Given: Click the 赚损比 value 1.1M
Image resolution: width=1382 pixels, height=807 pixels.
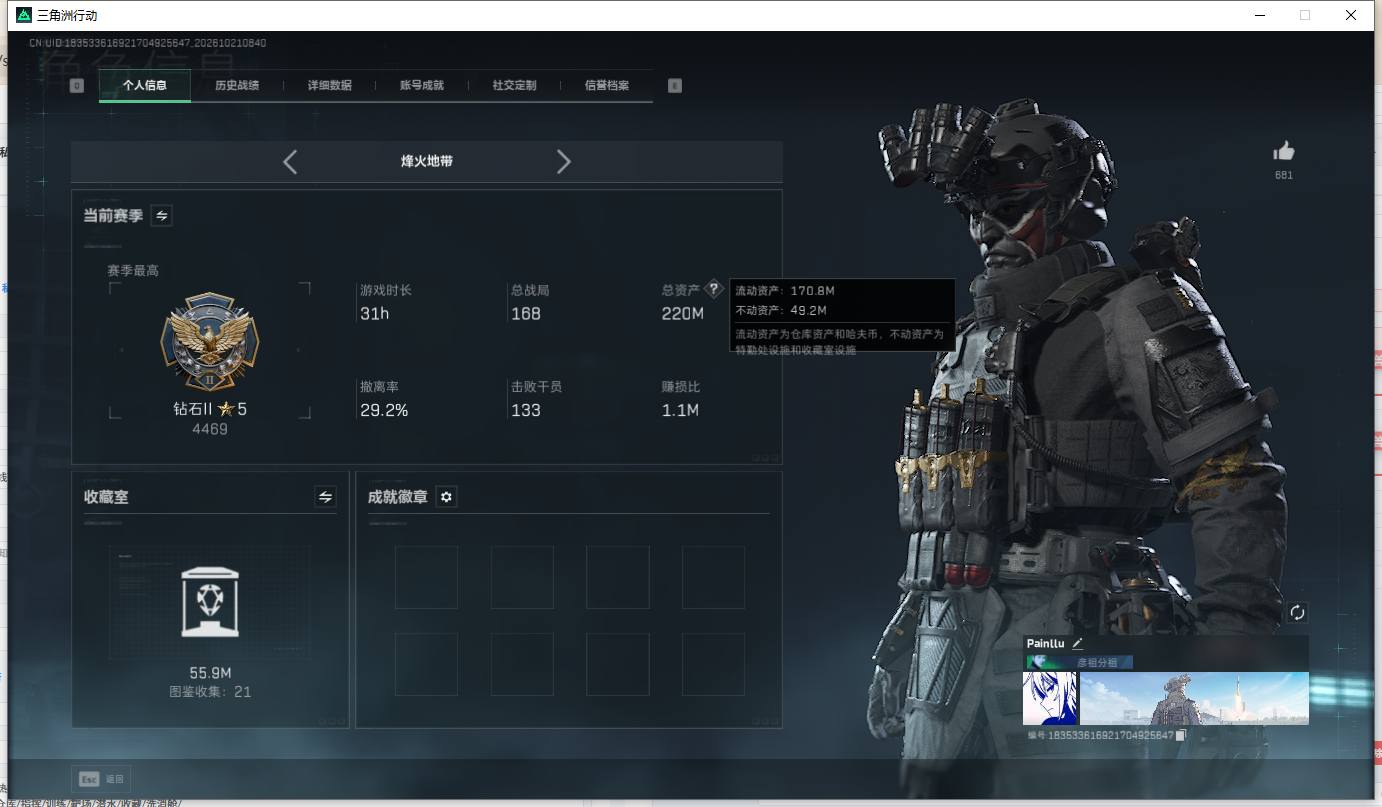Looking at the screenshot, I should [x=680, y=410].
